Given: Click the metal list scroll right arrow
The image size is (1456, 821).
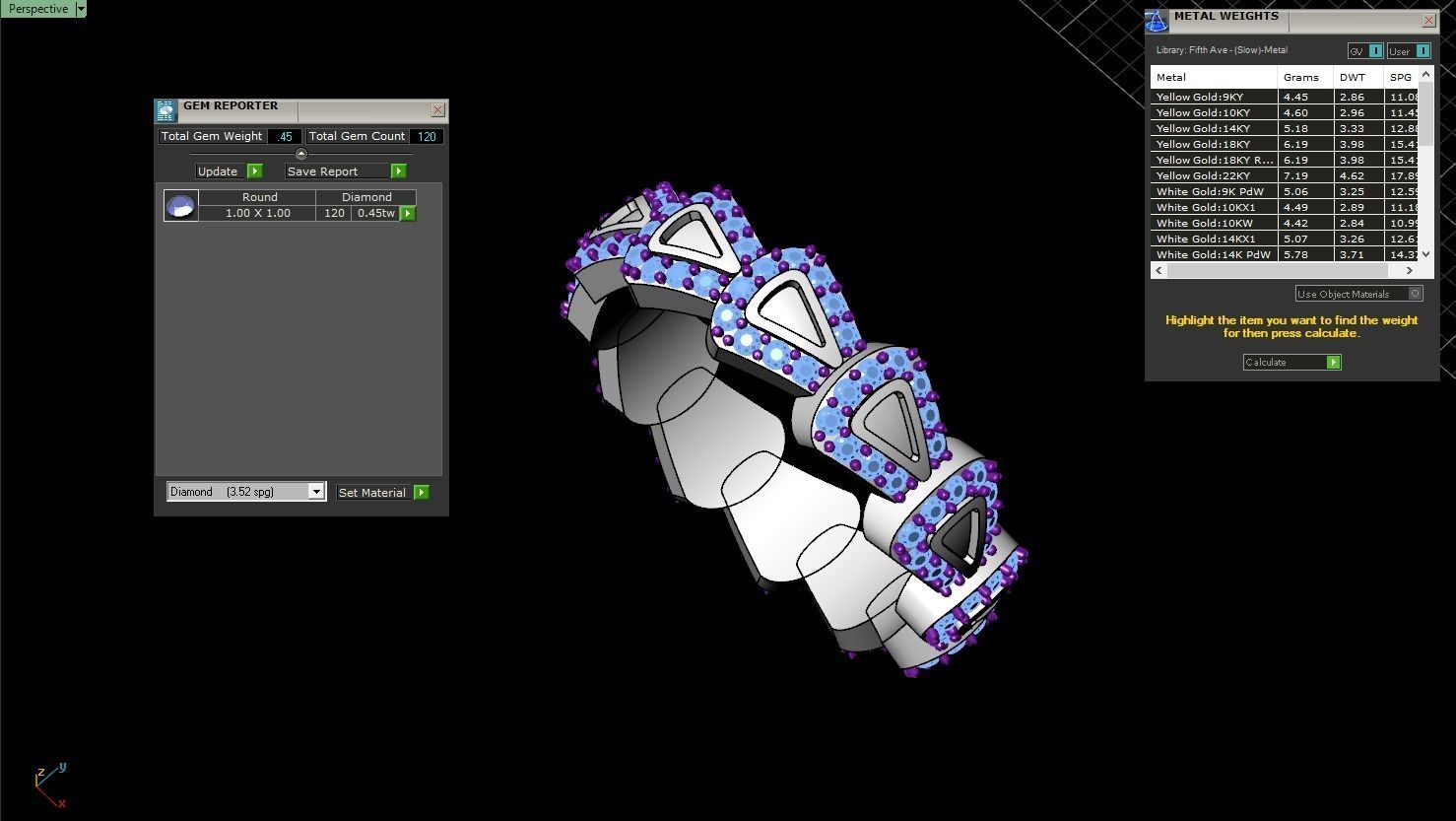Looking at the screenshot, I should pos(1410,270).
